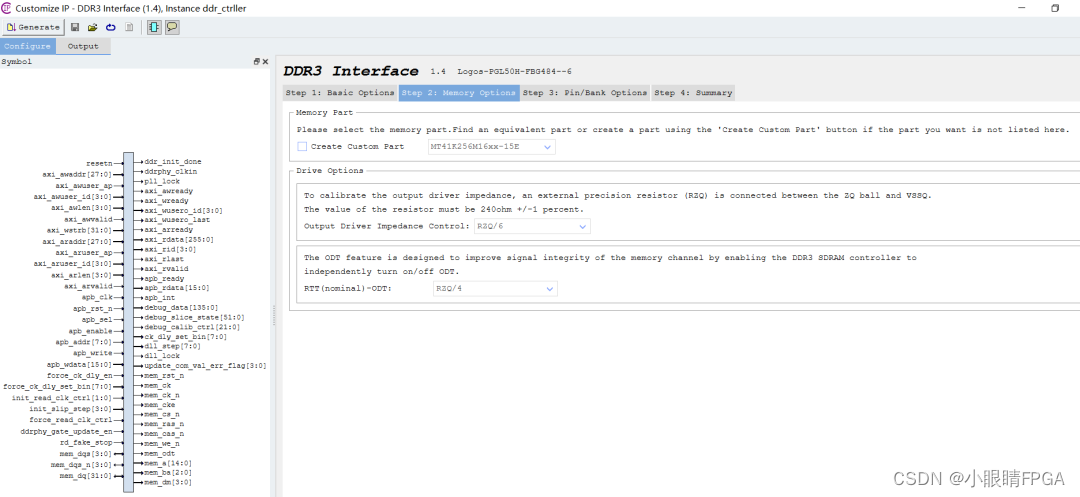
Task: Click the ddr controller symbol block body
Action: [128, 322]
